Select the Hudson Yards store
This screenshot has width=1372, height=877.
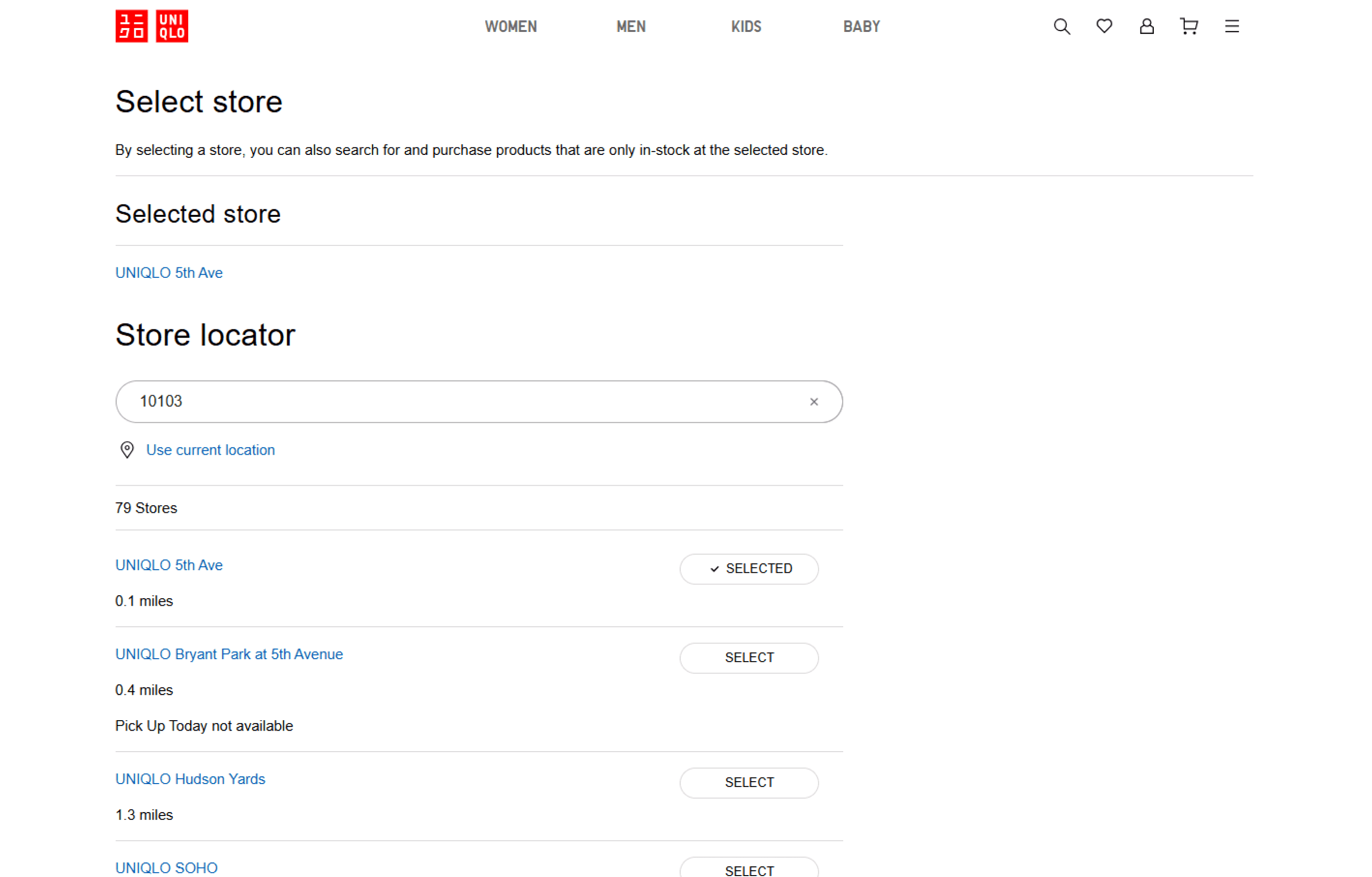tap(749, 782)
